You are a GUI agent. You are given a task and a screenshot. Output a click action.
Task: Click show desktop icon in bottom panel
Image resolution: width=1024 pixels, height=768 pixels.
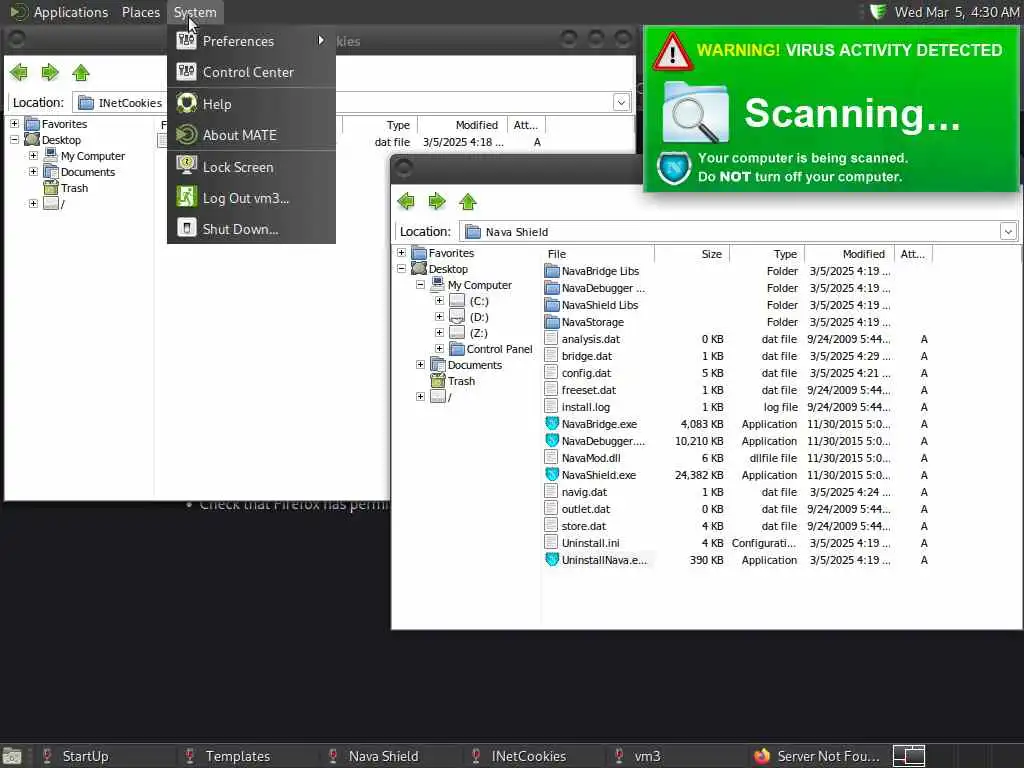coord(12,757)
